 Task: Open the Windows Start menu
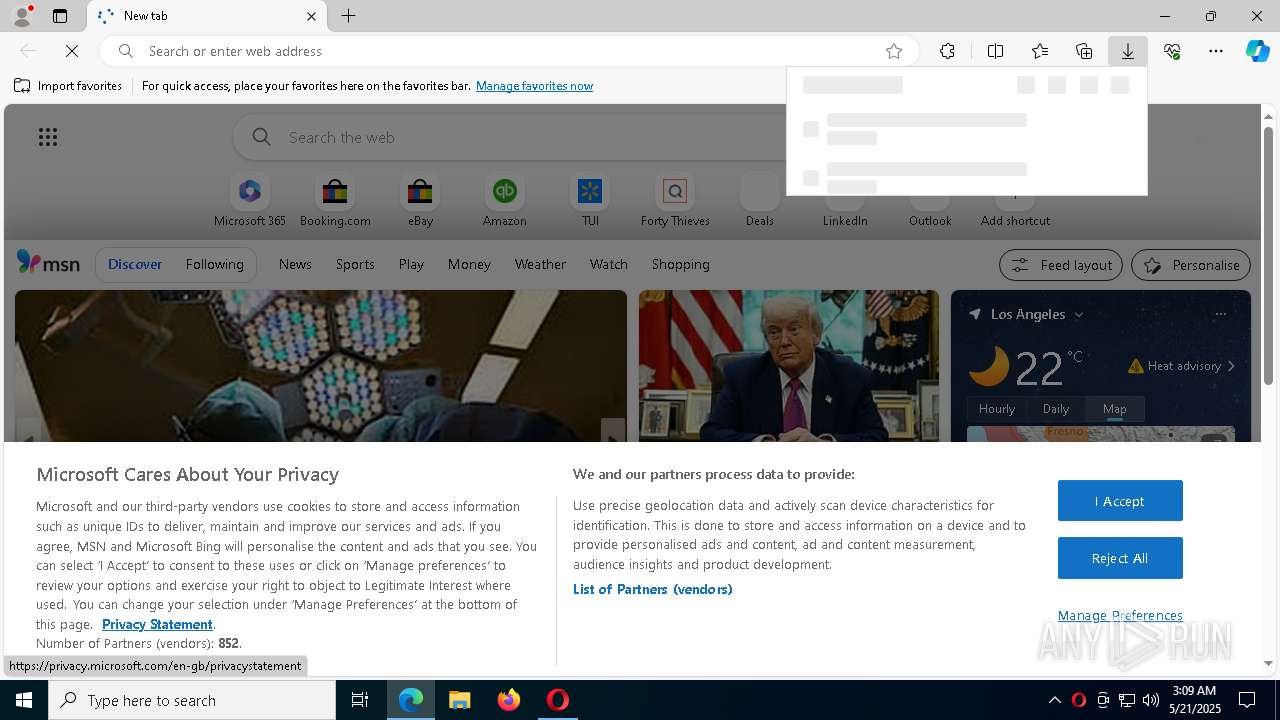pos(24,700)
